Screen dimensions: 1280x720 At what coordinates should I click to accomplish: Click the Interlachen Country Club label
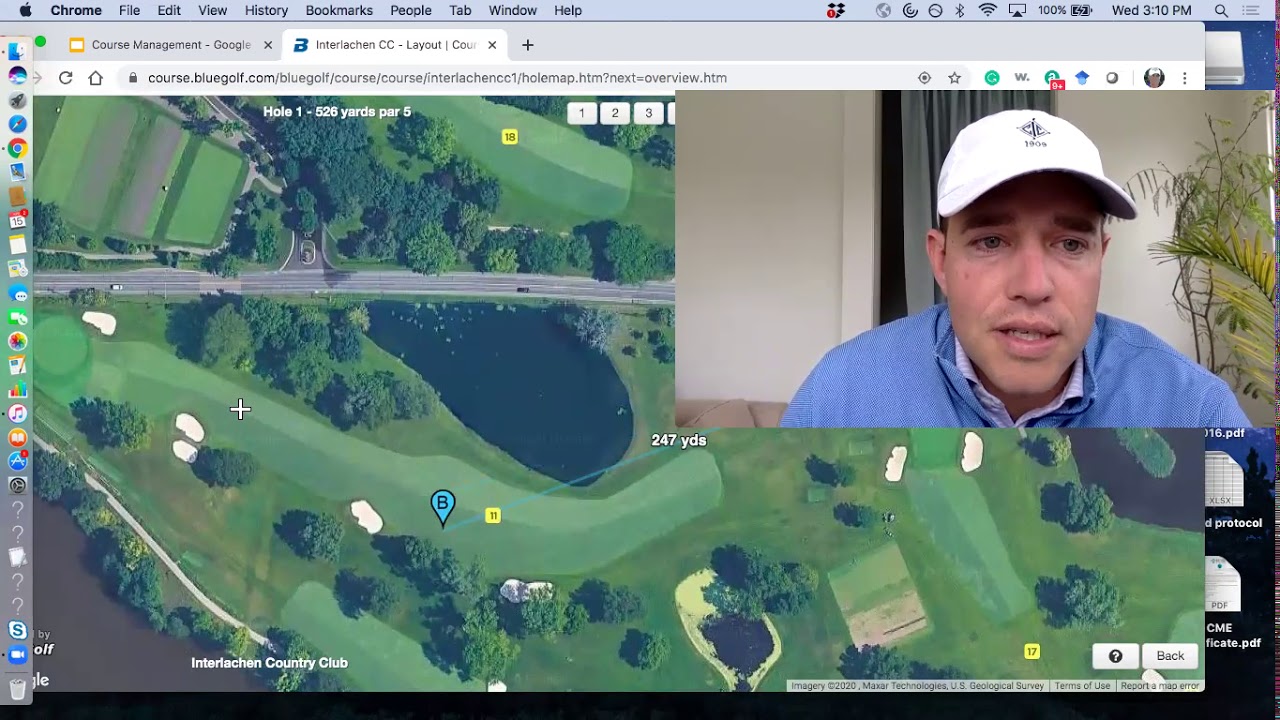(270, 663)
